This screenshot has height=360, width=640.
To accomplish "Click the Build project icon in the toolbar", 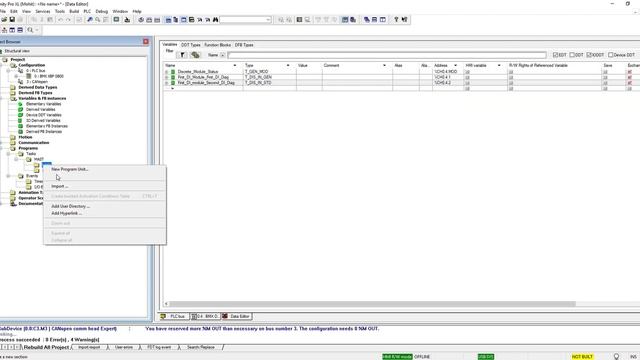I will coord(149,20).
